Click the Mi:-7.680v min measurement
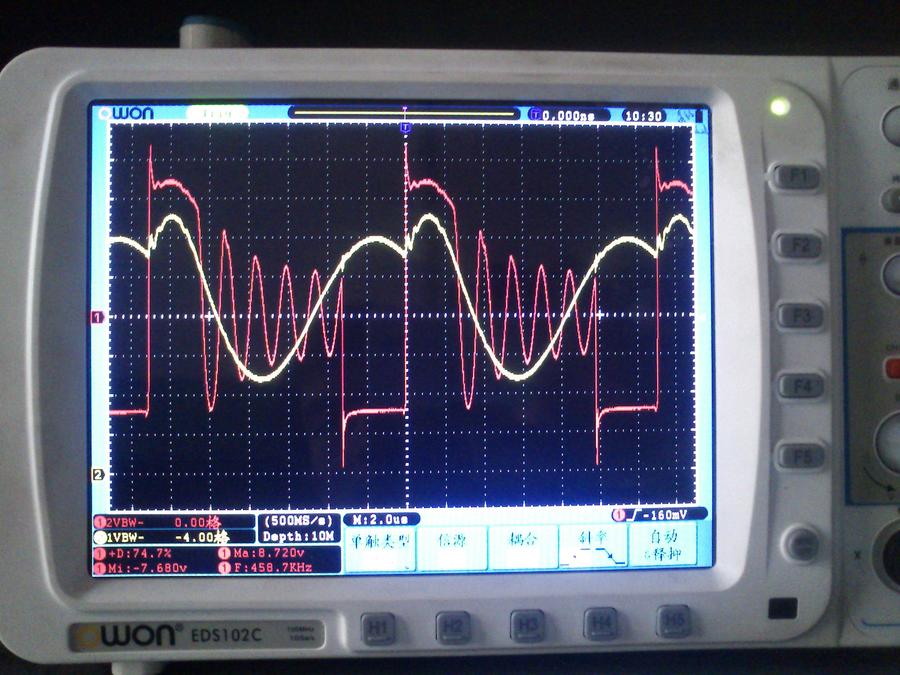Image resolution: width=900 pixels, height=675 pixels. 141,568
